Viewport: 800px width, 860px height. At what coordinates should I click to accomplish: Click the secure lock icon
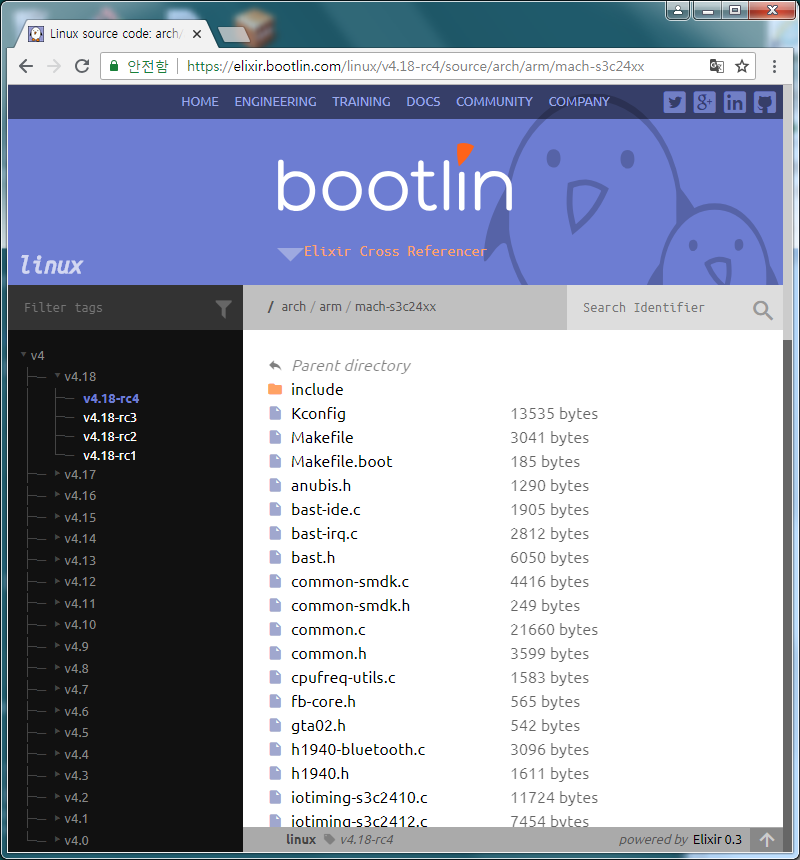(x=114, y=66)
